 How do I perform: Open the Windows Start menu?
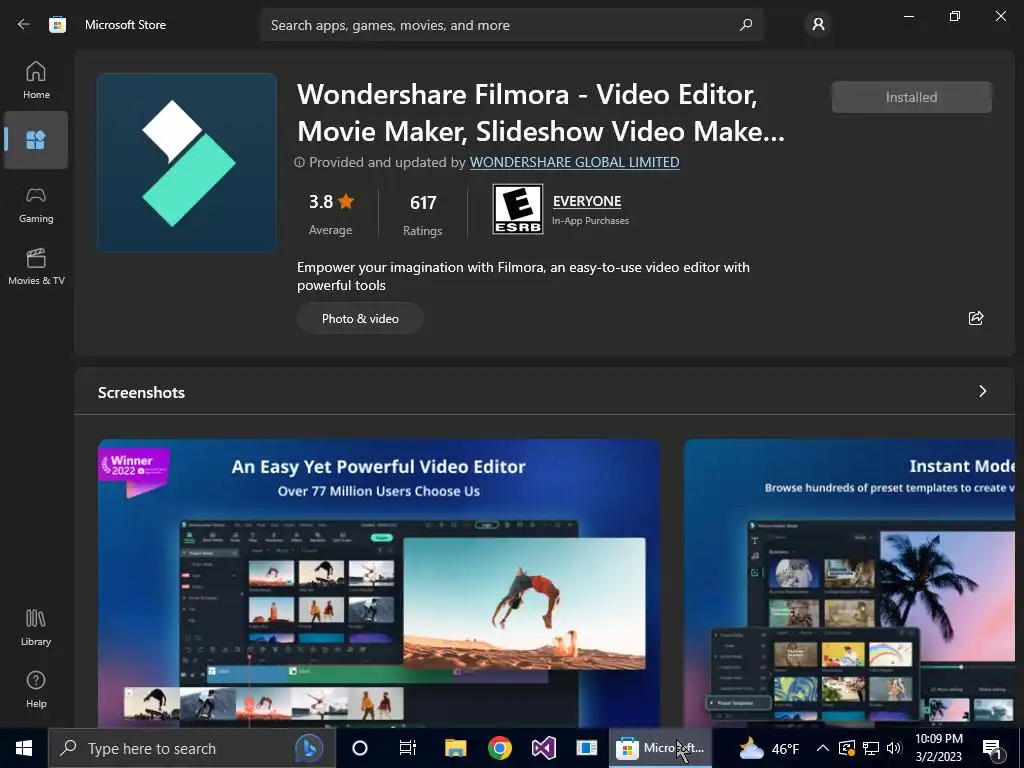coord(24,748)
